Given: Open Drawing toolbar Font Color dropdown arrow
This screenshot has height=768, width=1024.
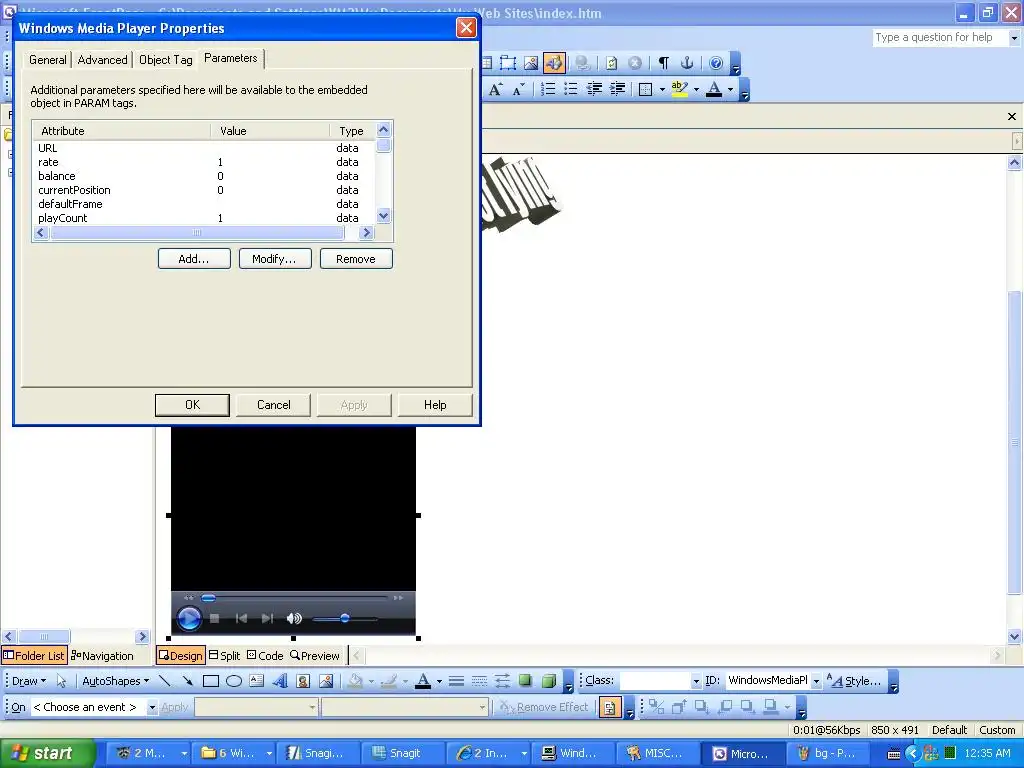Looking at the screenshot, I should [x=440, y=681].
